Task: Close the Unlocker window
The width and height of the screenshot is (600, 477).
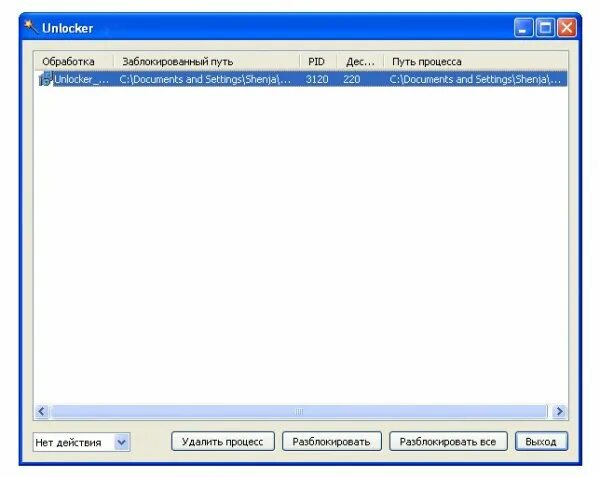Action: coord(567,28)
